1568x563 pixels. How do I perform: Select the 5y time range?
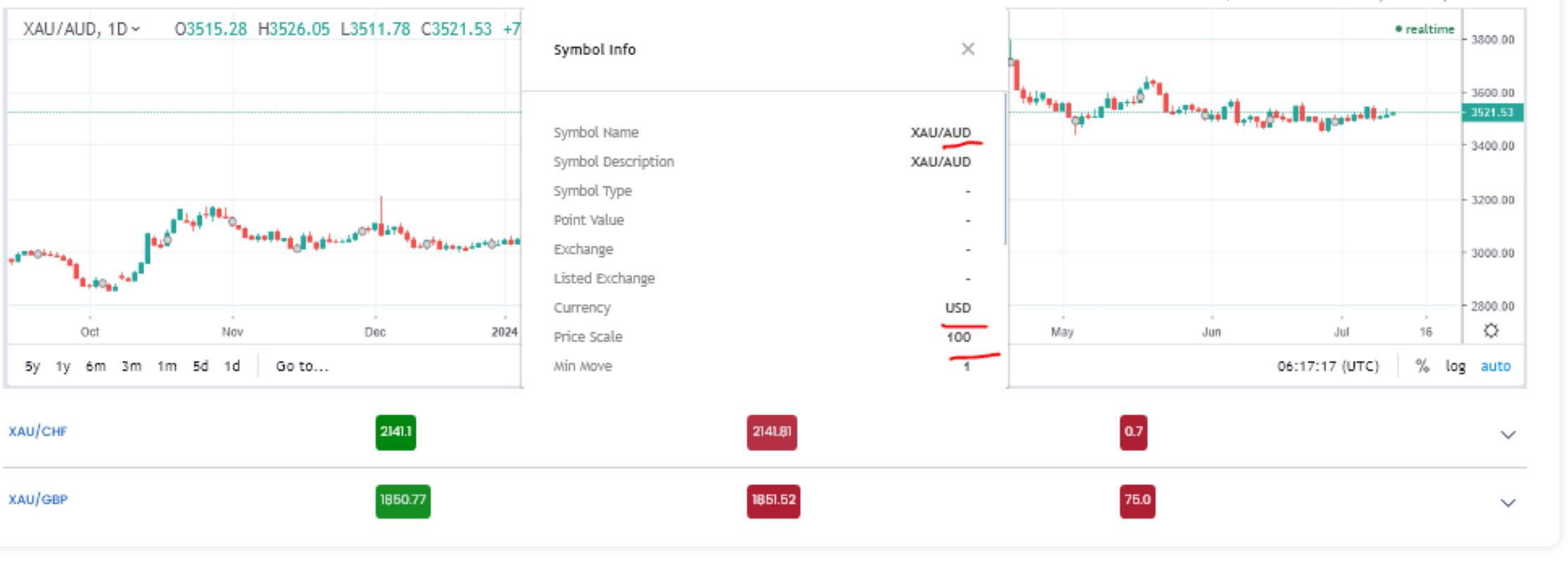[x=32, y=366]
